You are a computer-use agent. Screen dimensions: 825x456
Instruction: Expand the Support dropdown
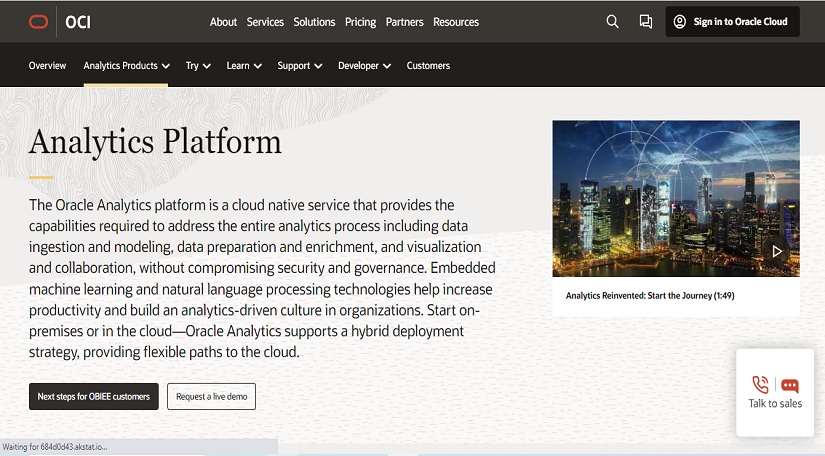tap(299, 66)
